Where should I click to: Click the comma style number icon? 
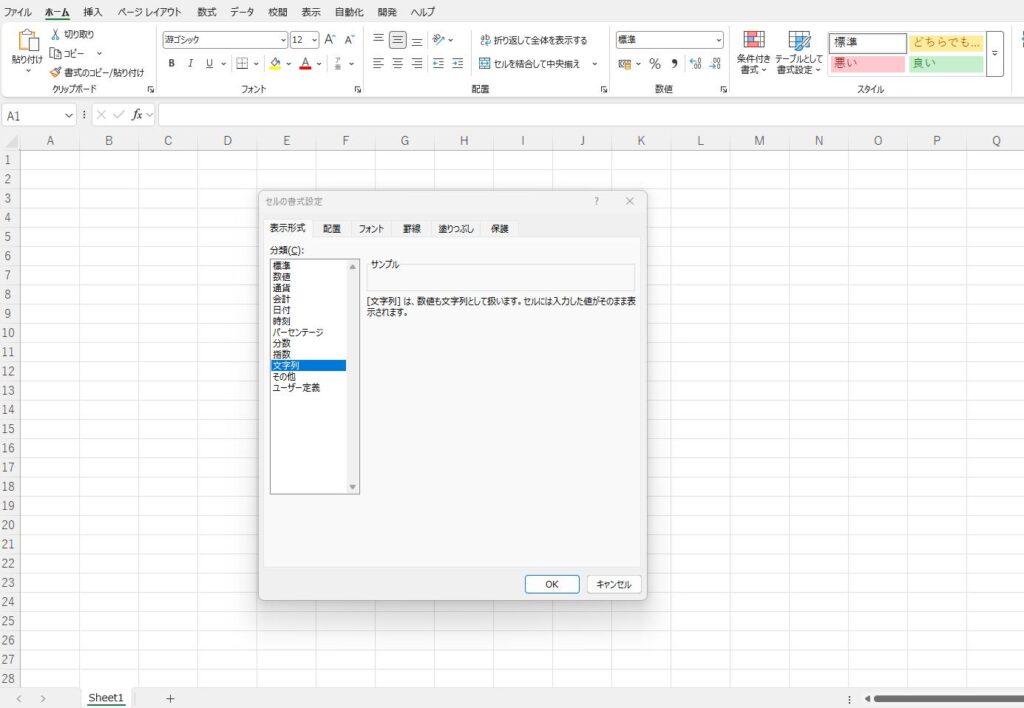pos(674,63)
